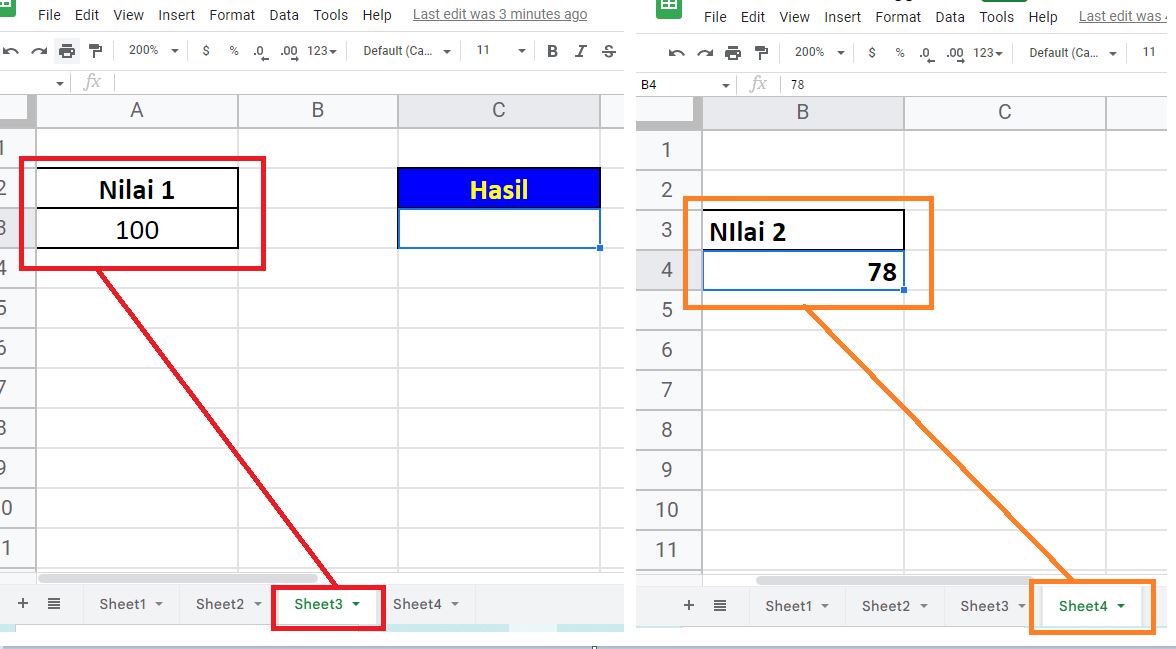1176x649 pixels.
Task: Increase decimal places in left window
Action: 289,52
